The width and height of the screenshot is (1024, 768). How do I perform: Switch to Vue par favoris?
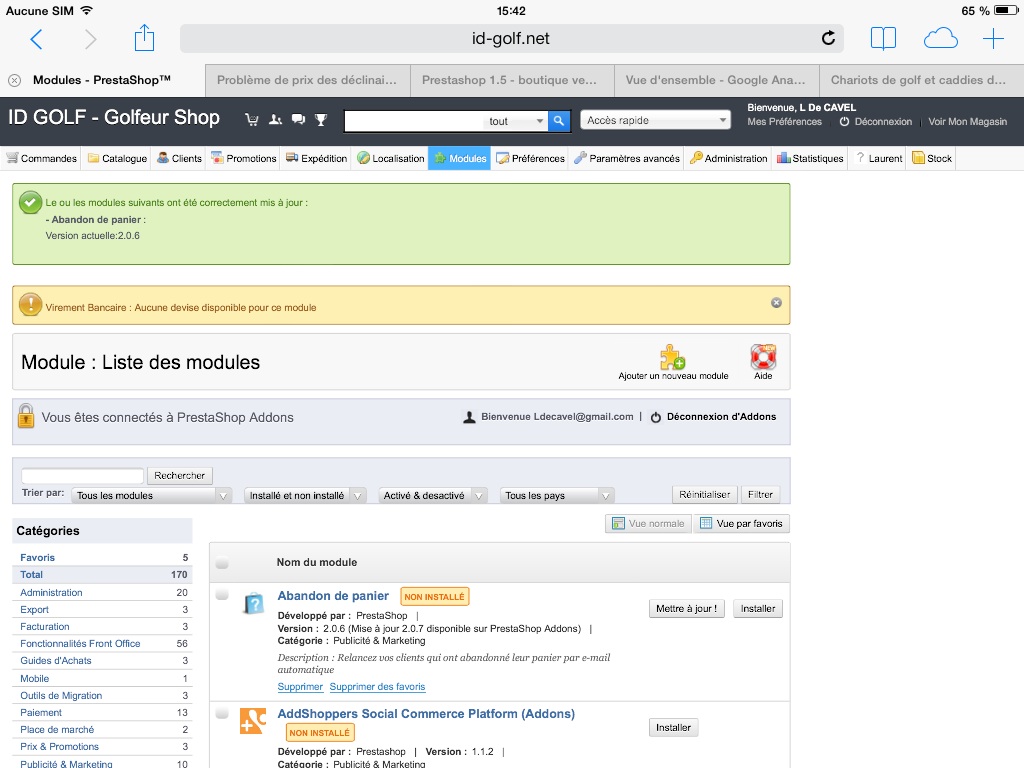point(741,524)
